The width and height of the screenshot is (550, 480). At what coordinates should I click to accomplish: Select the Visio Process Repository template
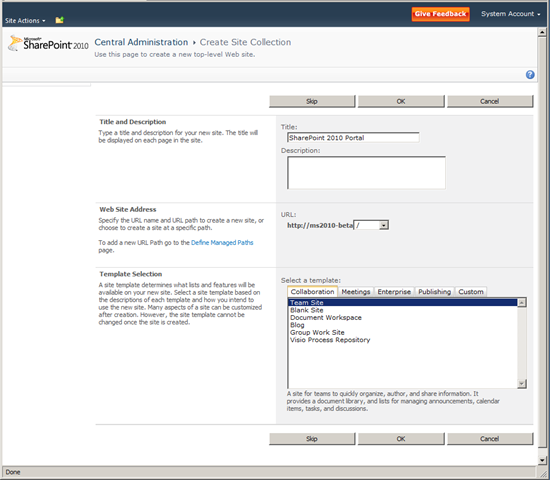click(x=403, y=340)
